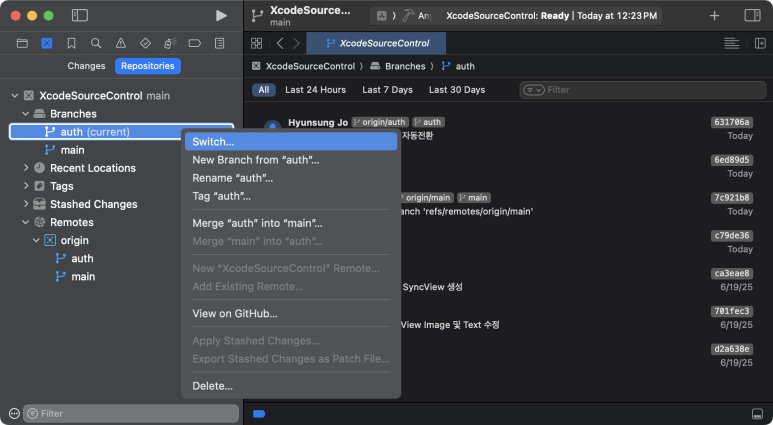Expand Recent Locations
The image size is (773, 425).
26,168
